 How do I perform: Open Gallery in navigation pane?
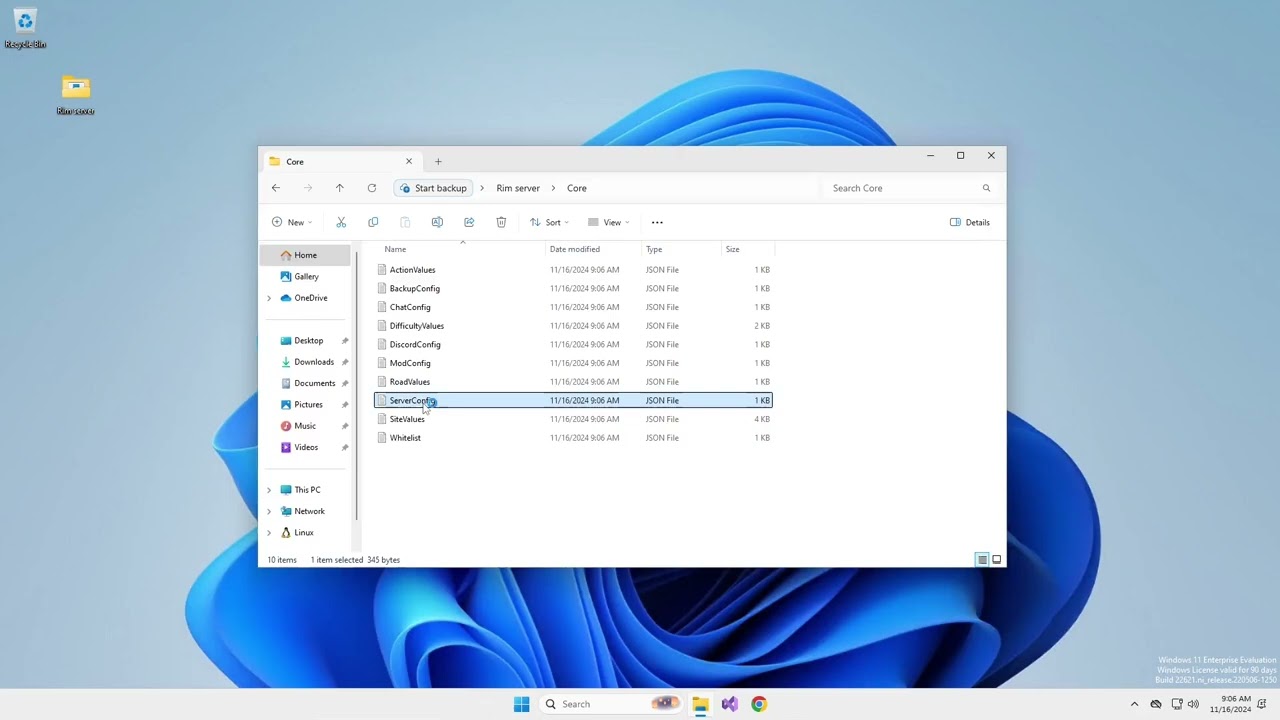[x=305, y=277]
